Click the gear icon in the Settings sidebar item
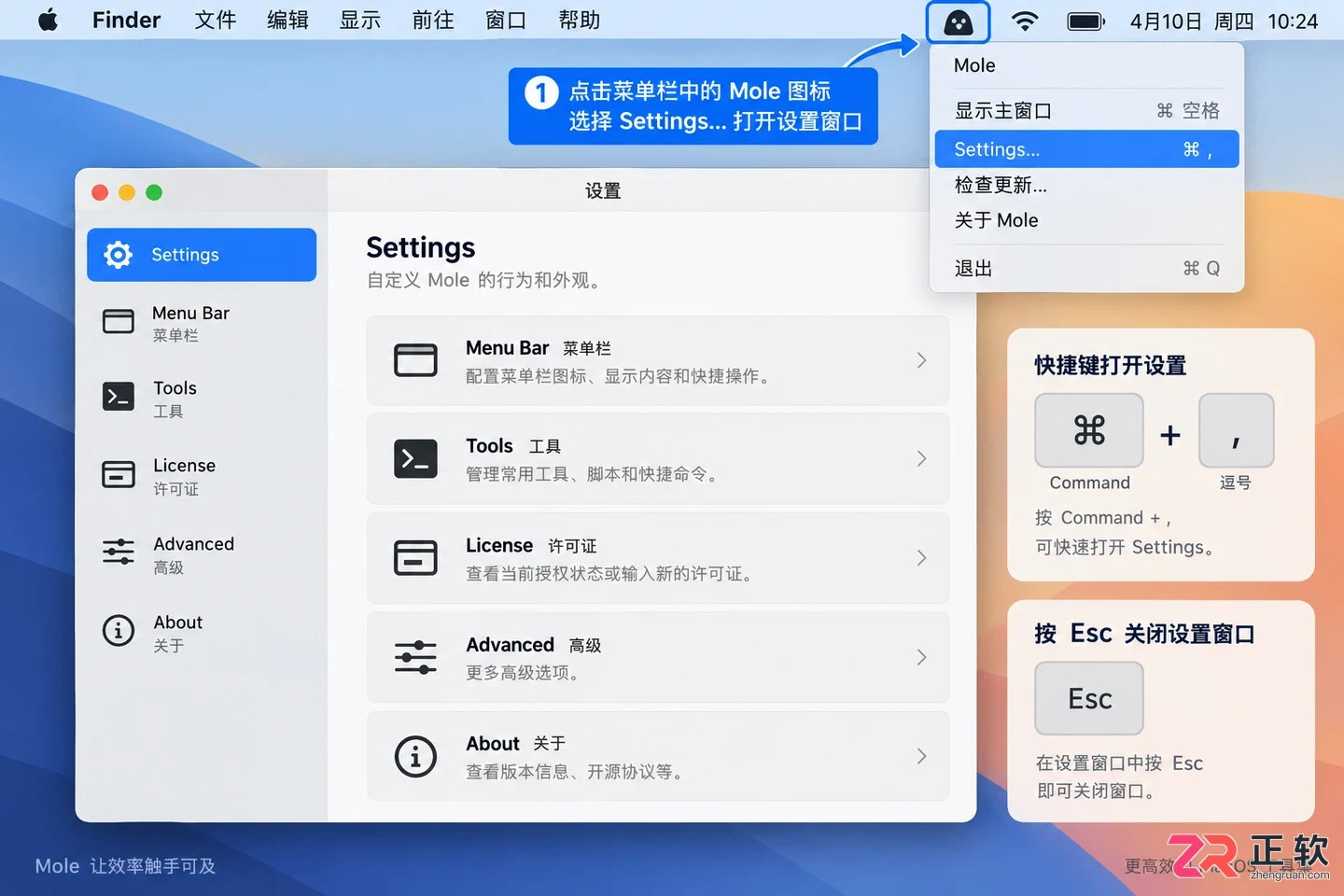This screenshot has width=1344, height=896. [x=119, y=255]
